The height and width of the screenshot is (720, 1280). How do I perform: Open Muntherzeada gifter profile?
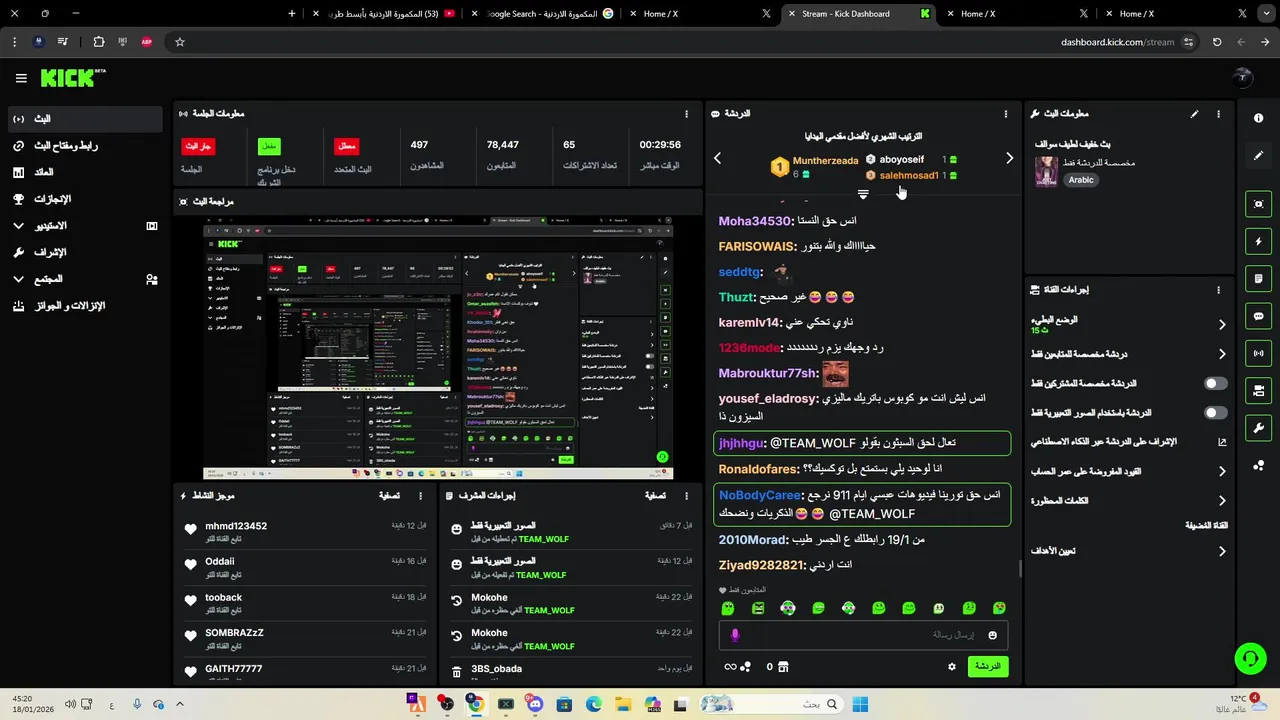coord(825,160)
